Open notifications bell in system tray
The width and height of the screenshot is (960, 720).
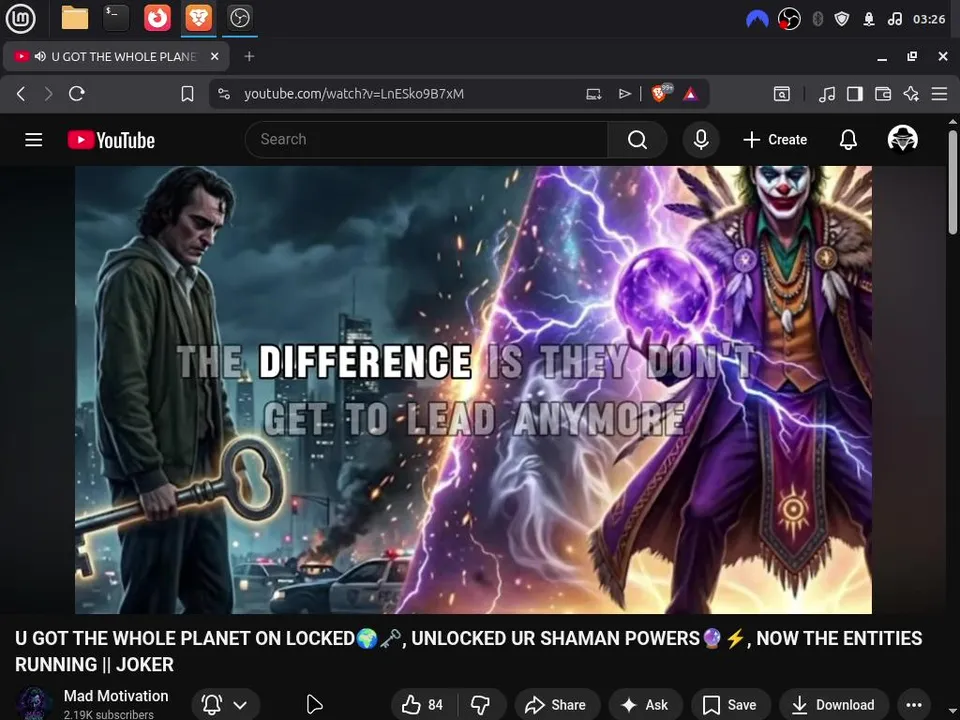point(869,20)
